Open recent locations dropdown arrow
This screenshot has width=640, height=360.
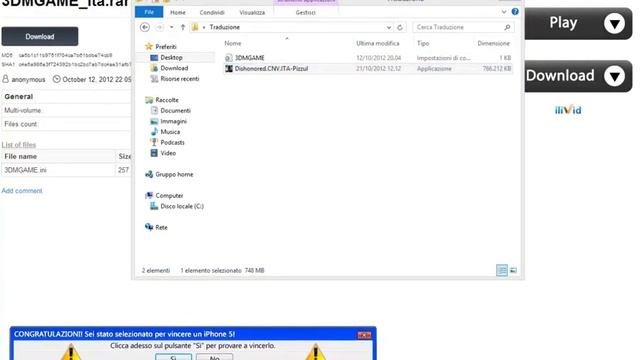(x=171, y=27)
